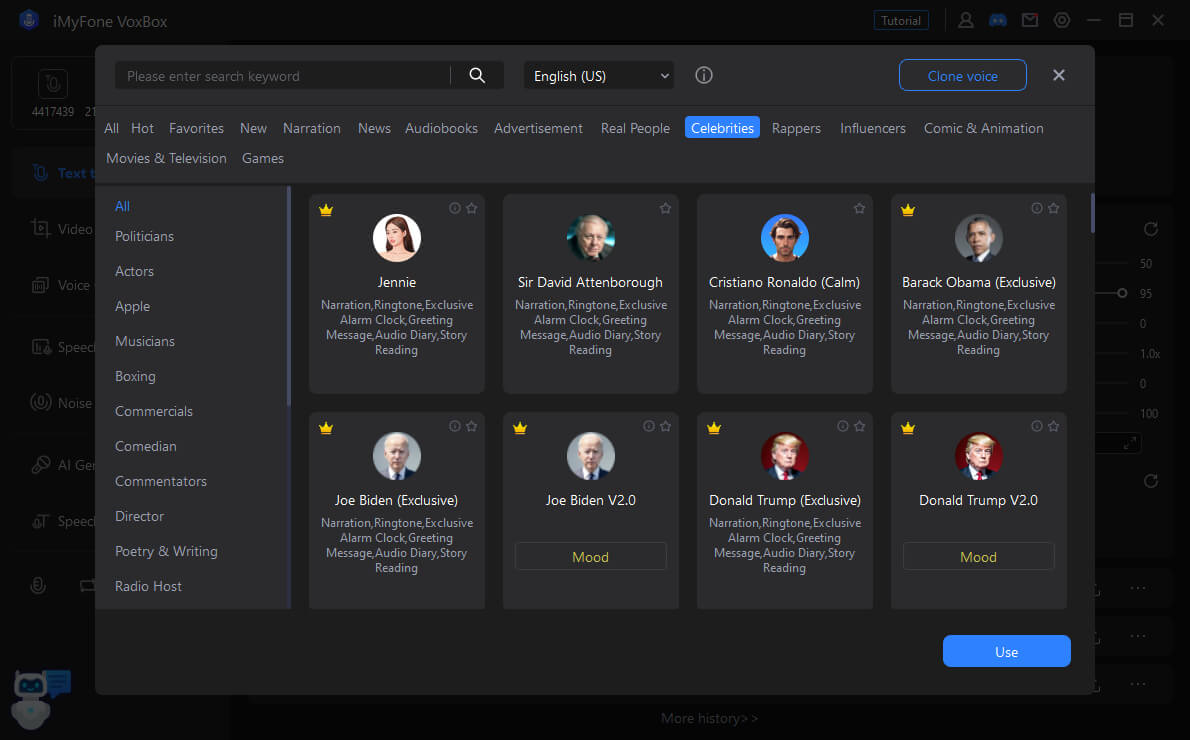Switch to the Audiobooks tab

(x=441, y=128)
